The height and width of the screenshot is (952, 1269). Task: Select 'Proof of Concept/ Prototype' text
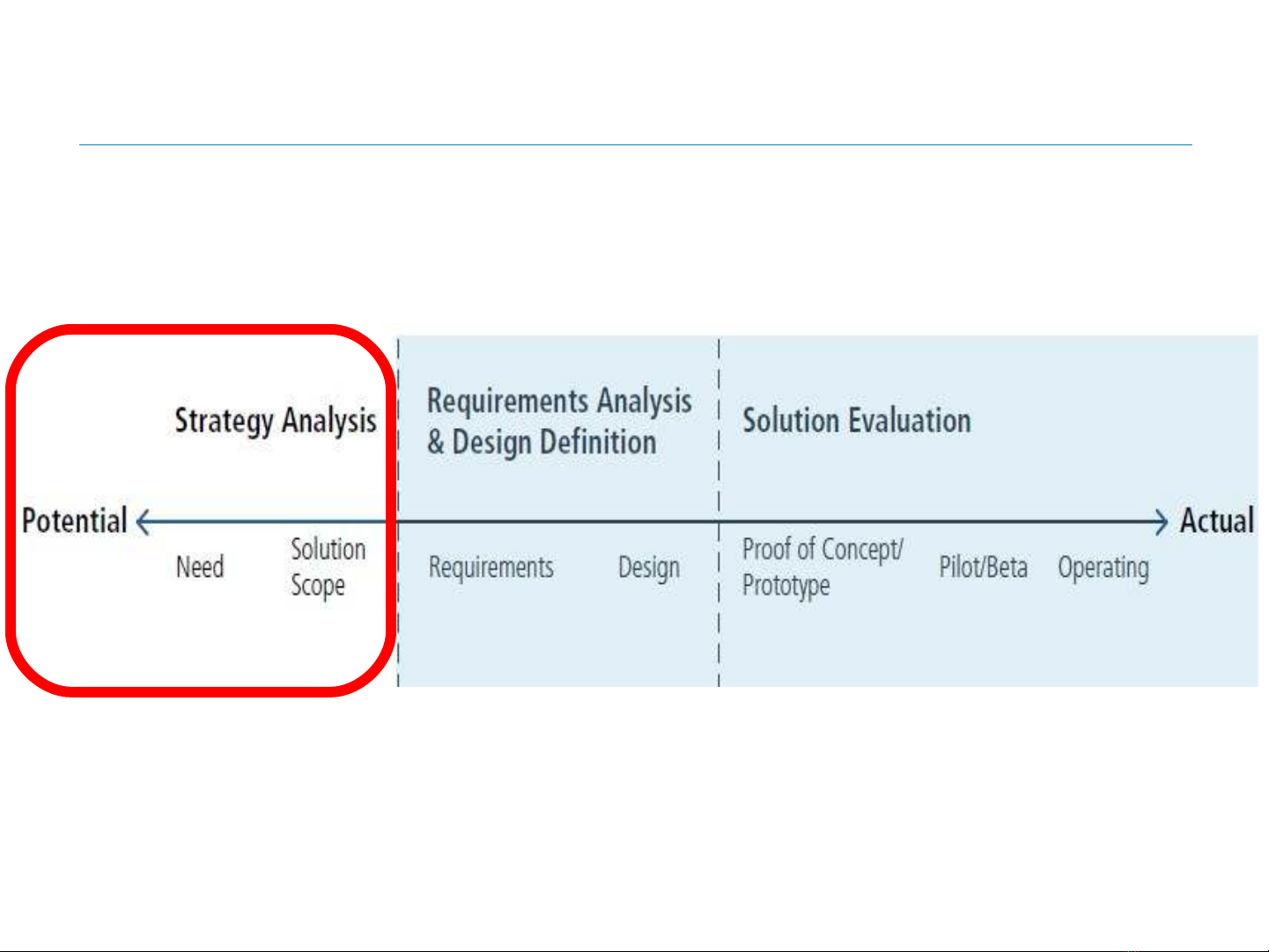point(823,568)
